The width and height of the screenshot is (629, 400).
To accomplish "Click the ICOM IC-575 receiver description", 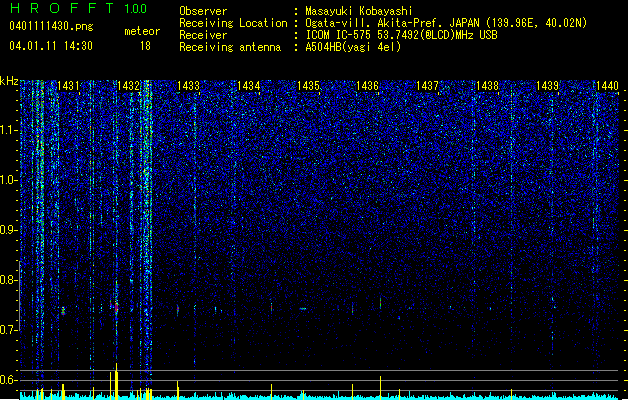I will (401, 35).
